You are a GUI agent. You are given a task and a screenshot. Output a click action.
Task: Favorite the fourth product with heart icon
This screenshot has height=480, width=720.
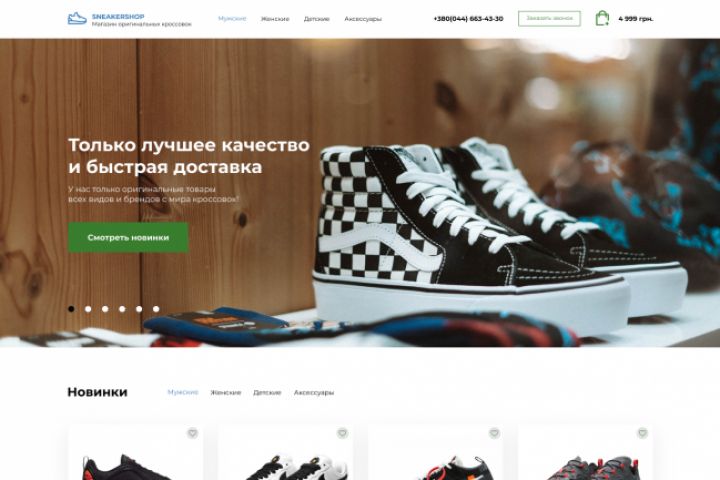[642, 433]
